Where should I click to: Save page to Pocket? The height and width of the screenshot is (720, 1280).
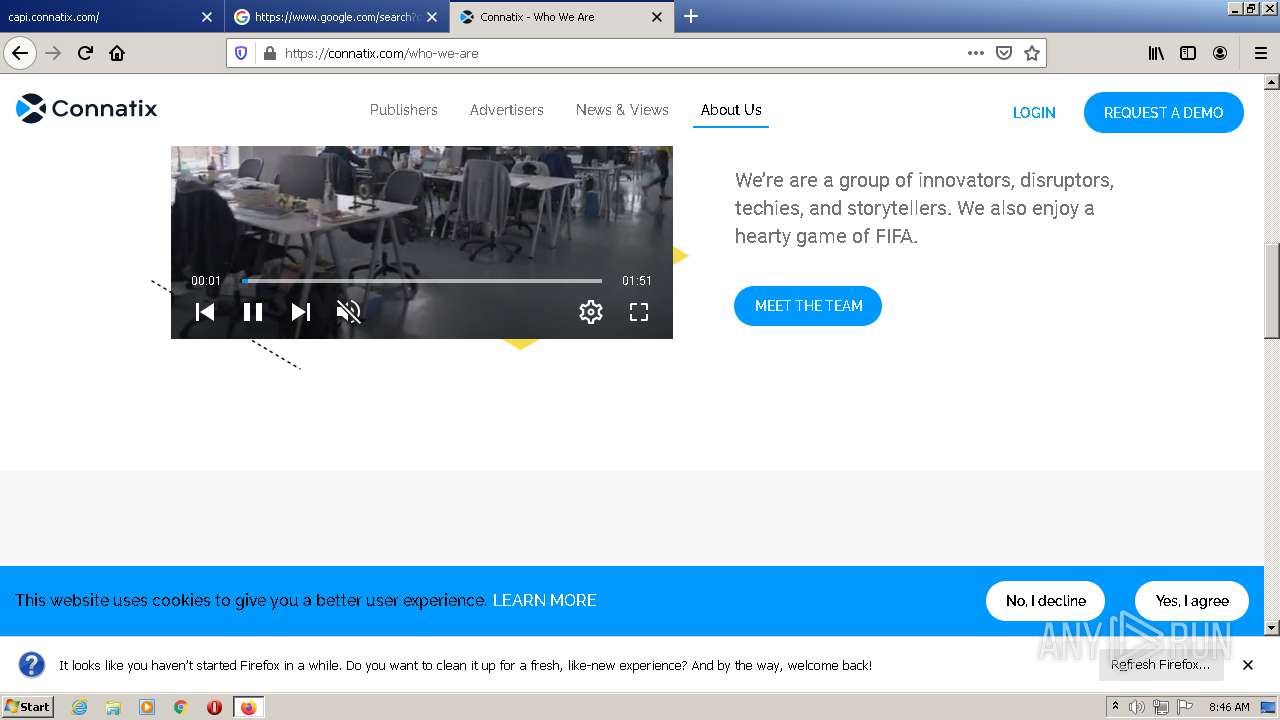[x=1004, y=53]
